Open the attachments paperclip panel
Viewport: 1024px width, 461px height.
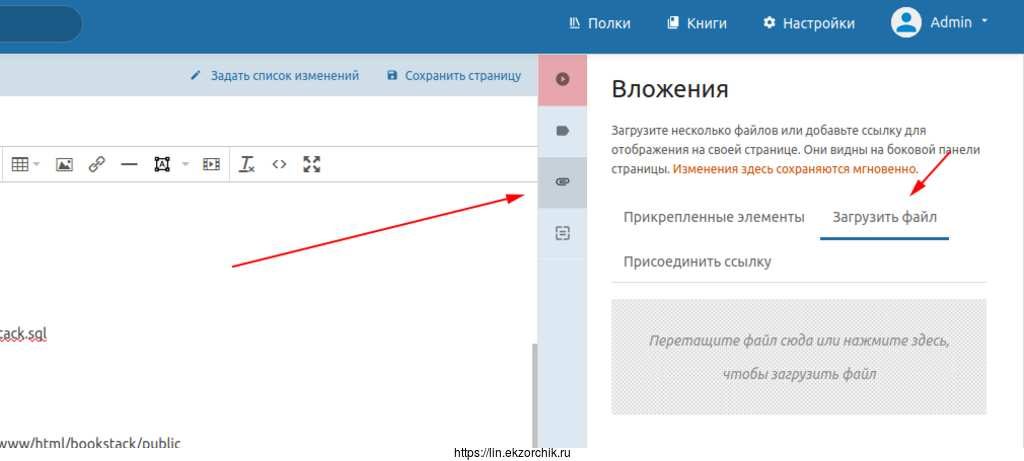click(x=563, y=182)
